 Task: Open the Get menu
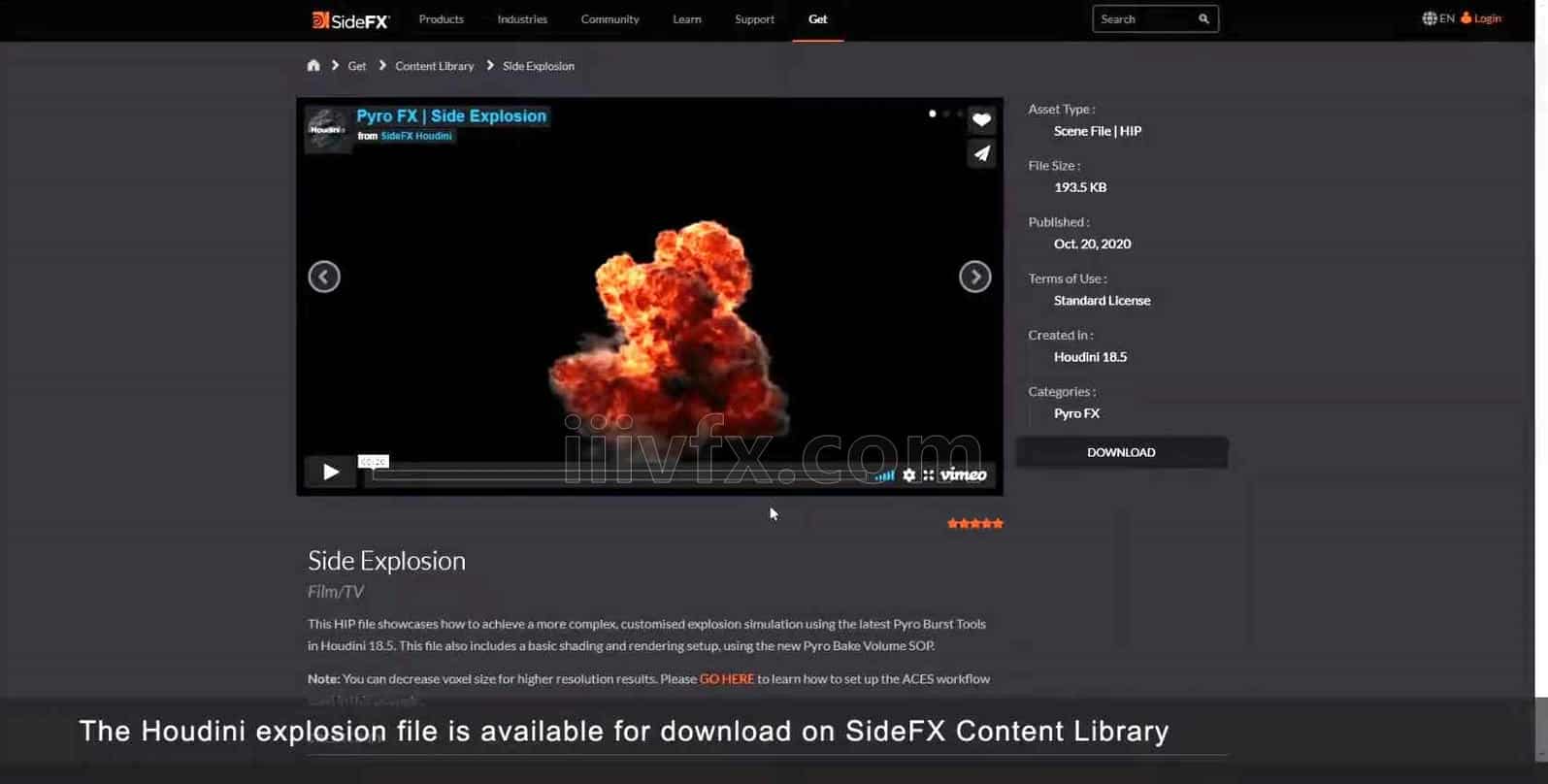pyautogui.click(x=817, y=19)
